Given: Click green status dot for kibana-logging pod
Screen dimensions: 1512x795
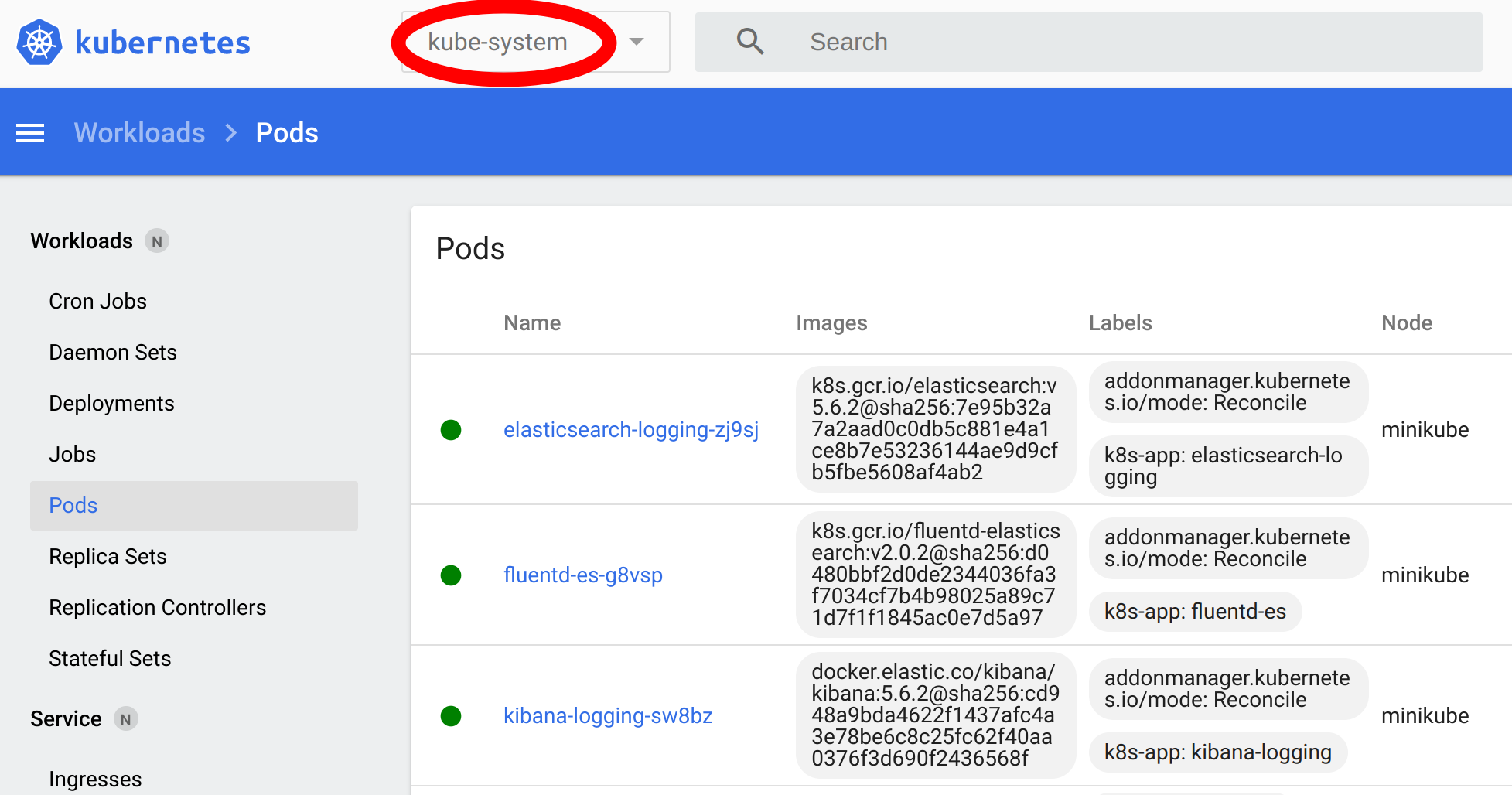Looking at the screenshot, I should 451,716.
